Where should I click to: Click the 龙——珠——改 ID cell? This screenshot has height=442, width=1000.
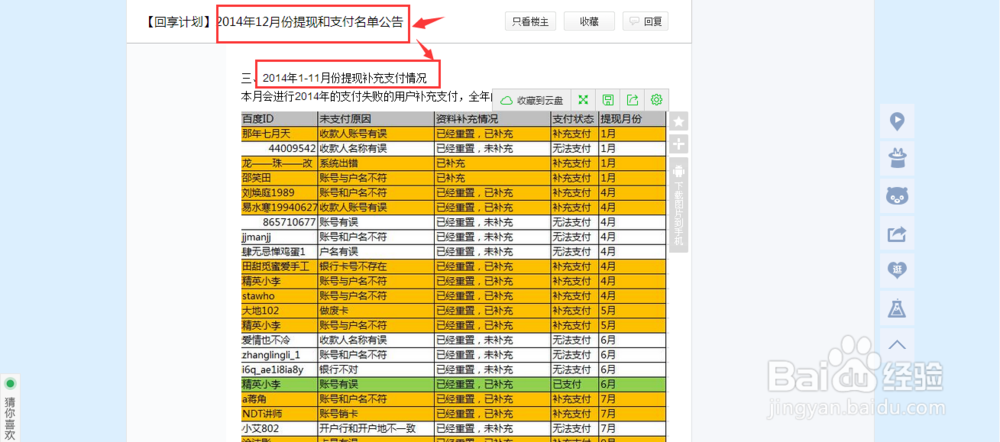coord(279,163)
